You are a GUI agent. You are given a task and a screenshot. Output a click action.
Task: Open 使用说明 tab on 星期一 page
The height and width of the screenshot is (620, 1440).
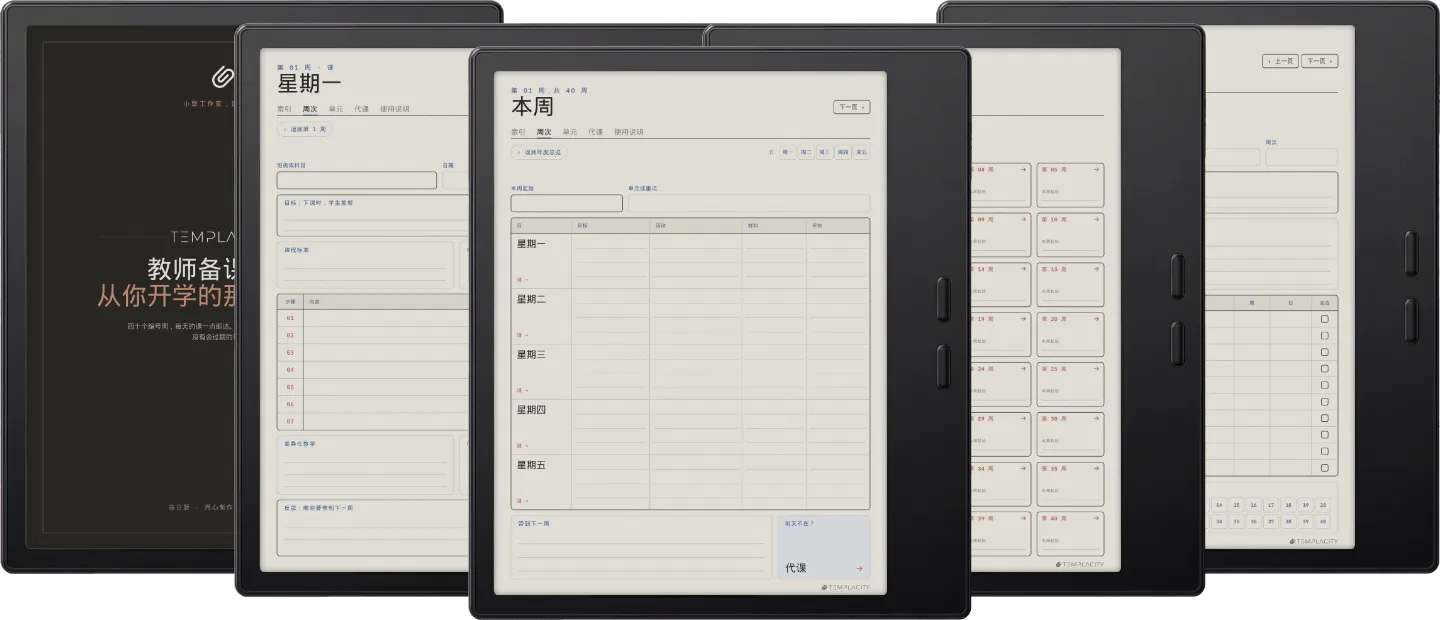pyautogui.click(x=395, y=109)
